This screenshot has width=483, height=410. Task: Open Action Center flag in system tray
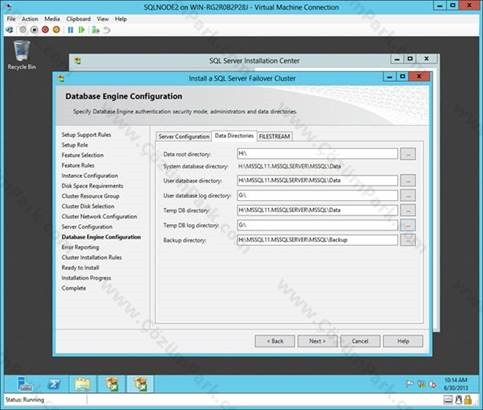click(409, 384)
